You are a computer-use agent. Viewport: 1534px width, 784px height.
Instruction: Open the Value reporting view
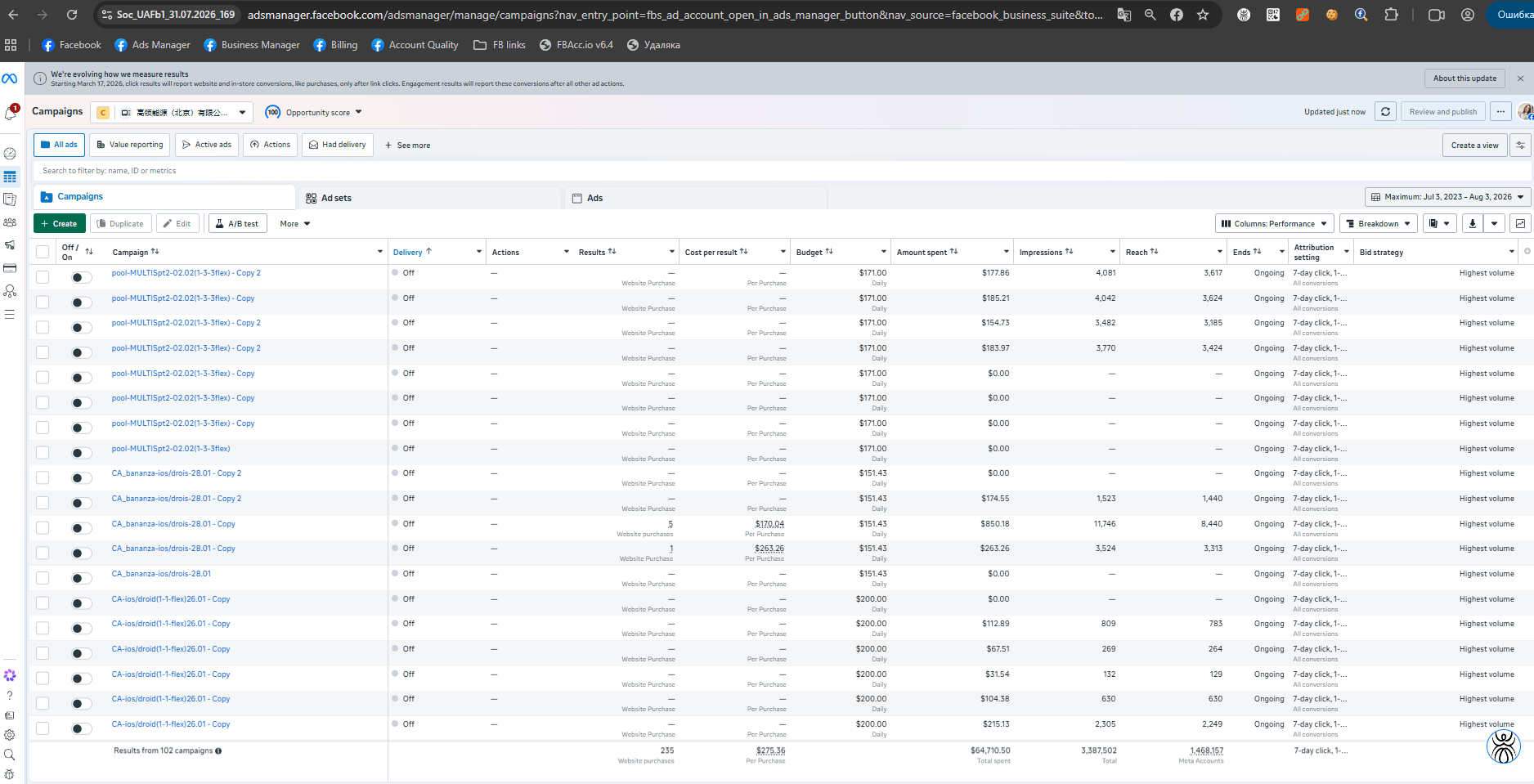coord(129,145)
